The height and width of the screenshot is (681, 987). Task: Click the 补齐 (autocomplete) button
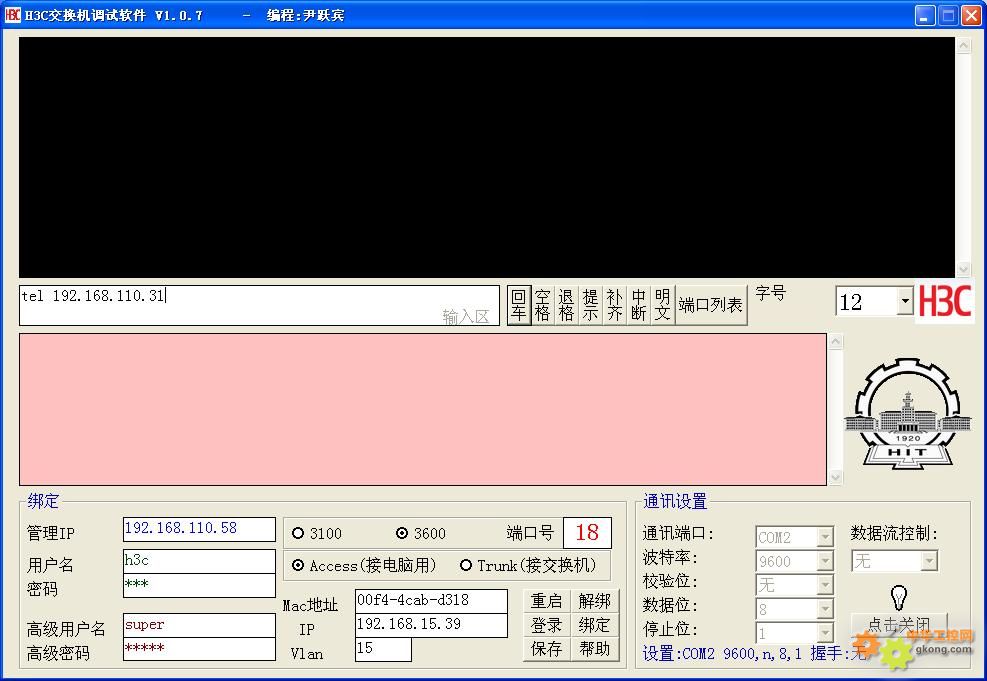click(614, 305)
